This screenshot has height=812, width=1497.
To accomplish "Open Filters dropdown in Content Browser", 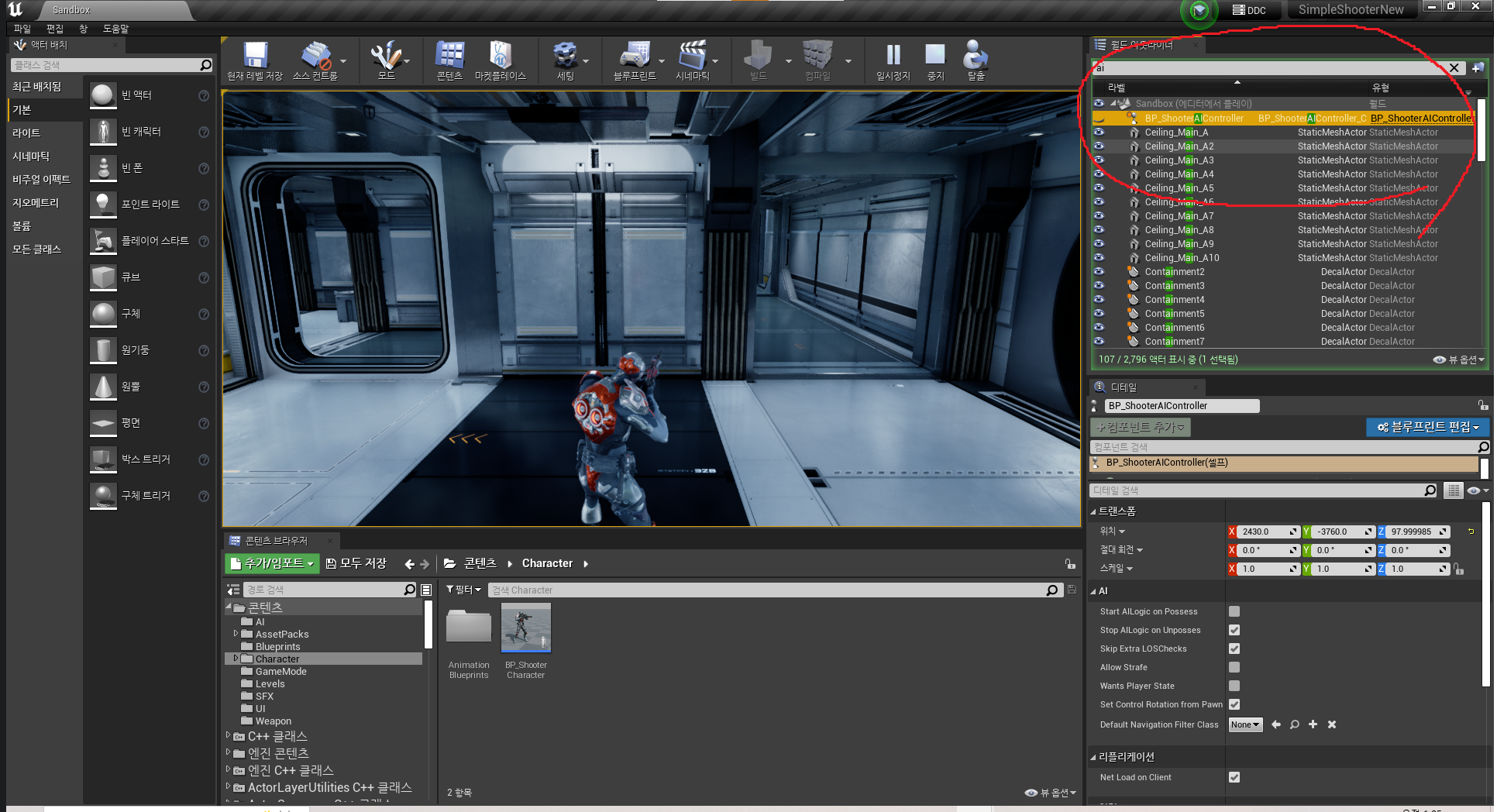I will point(463,590).
